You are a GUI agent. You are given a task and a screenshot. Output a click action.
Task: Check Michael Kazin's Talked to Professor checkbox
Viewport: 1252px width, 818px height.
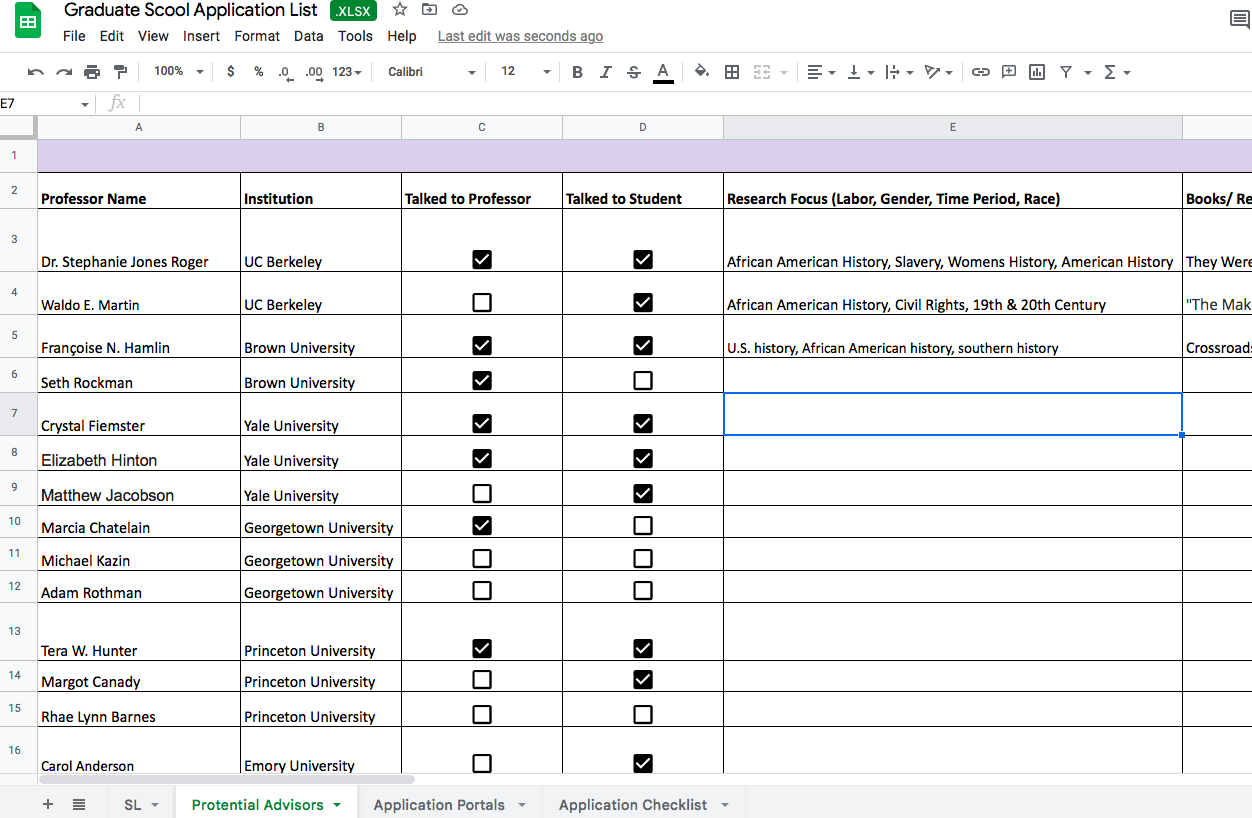click(x=482, y=557)
